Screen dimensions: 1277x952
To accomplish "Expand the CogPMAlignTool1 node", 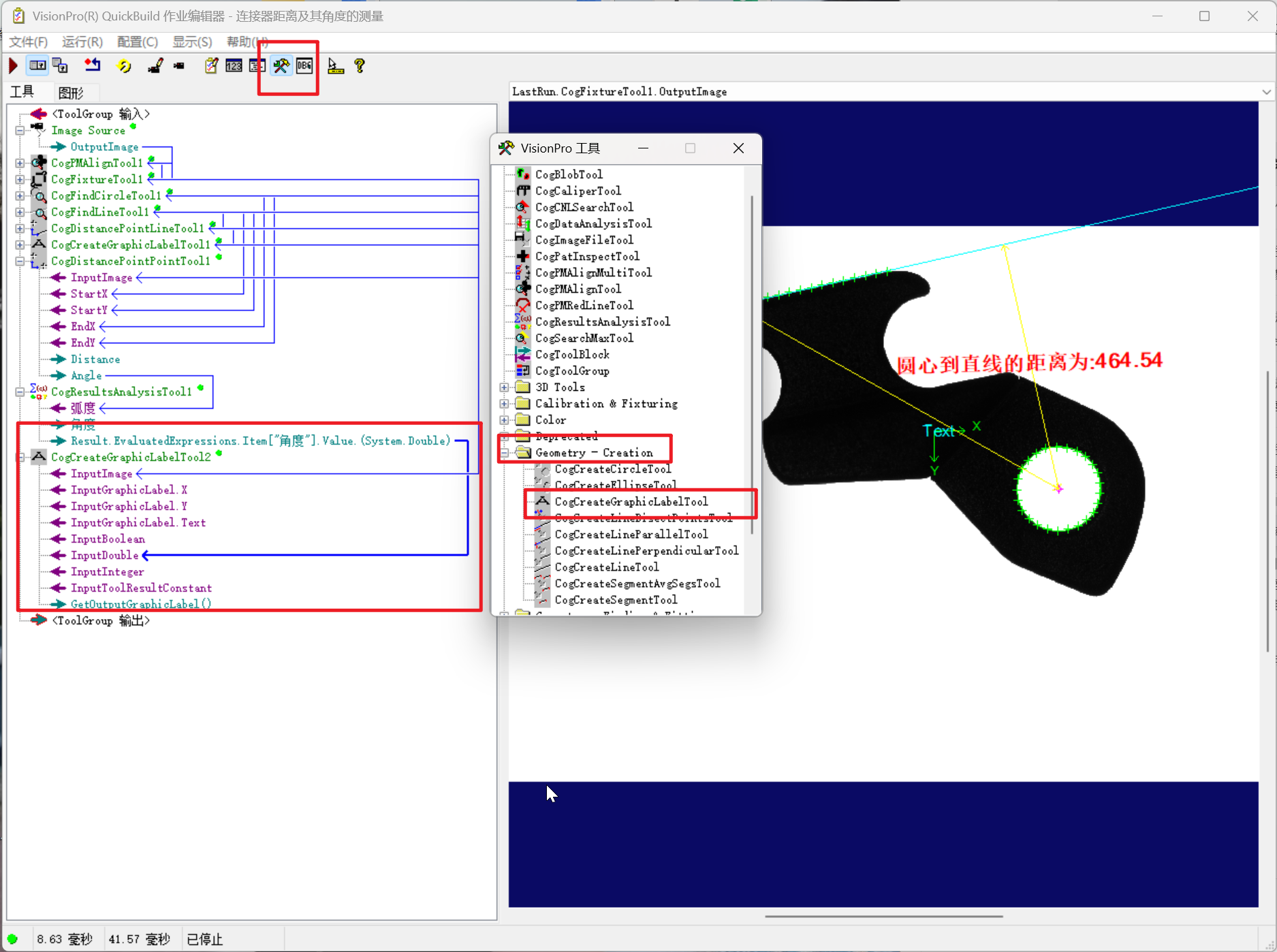I will click(x=20, y=163).
